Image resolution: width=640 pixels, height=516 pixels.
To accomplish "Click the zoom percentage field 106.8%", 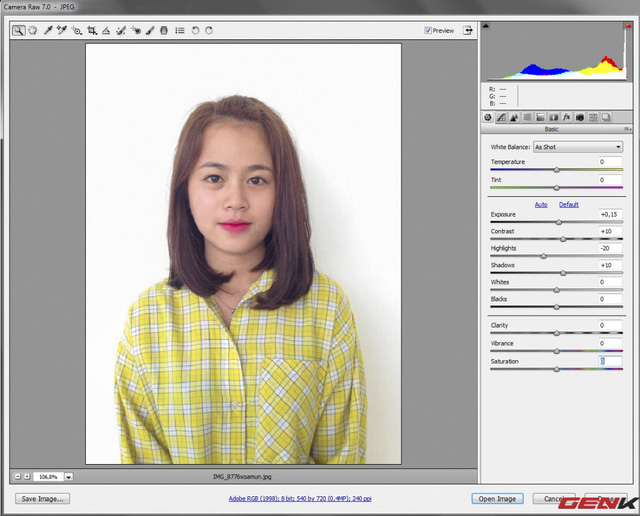I will point(48,477).
